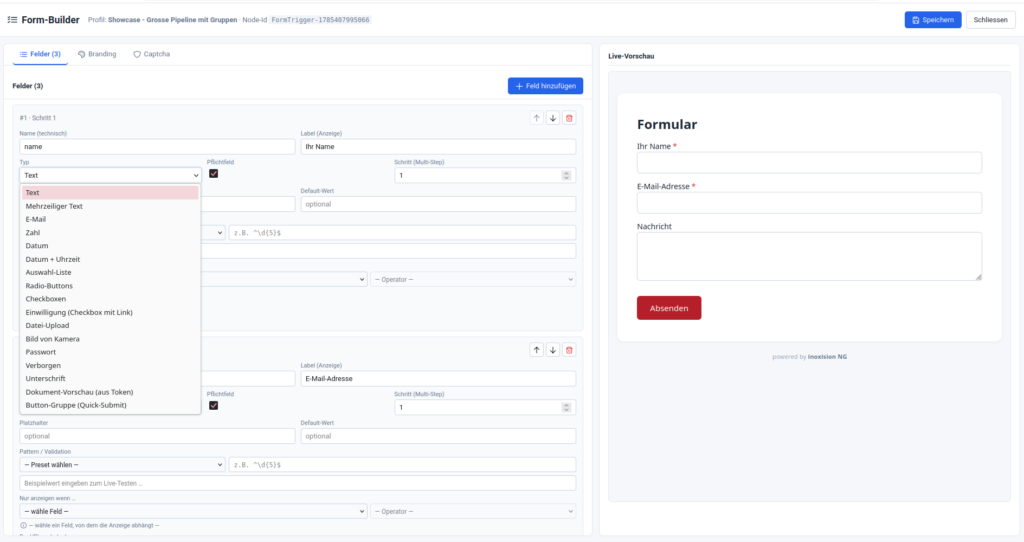Click the Nachricht preview textarea
The image size is (1024, 542).
(809, 256)
